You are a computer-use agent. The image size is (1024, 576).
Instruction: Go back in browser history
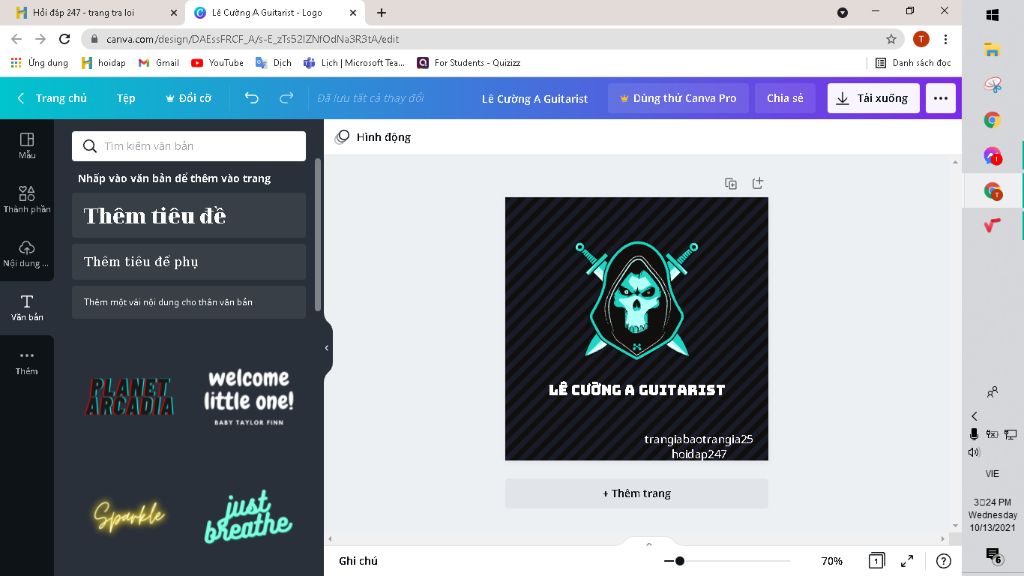(x=16, y=39)
